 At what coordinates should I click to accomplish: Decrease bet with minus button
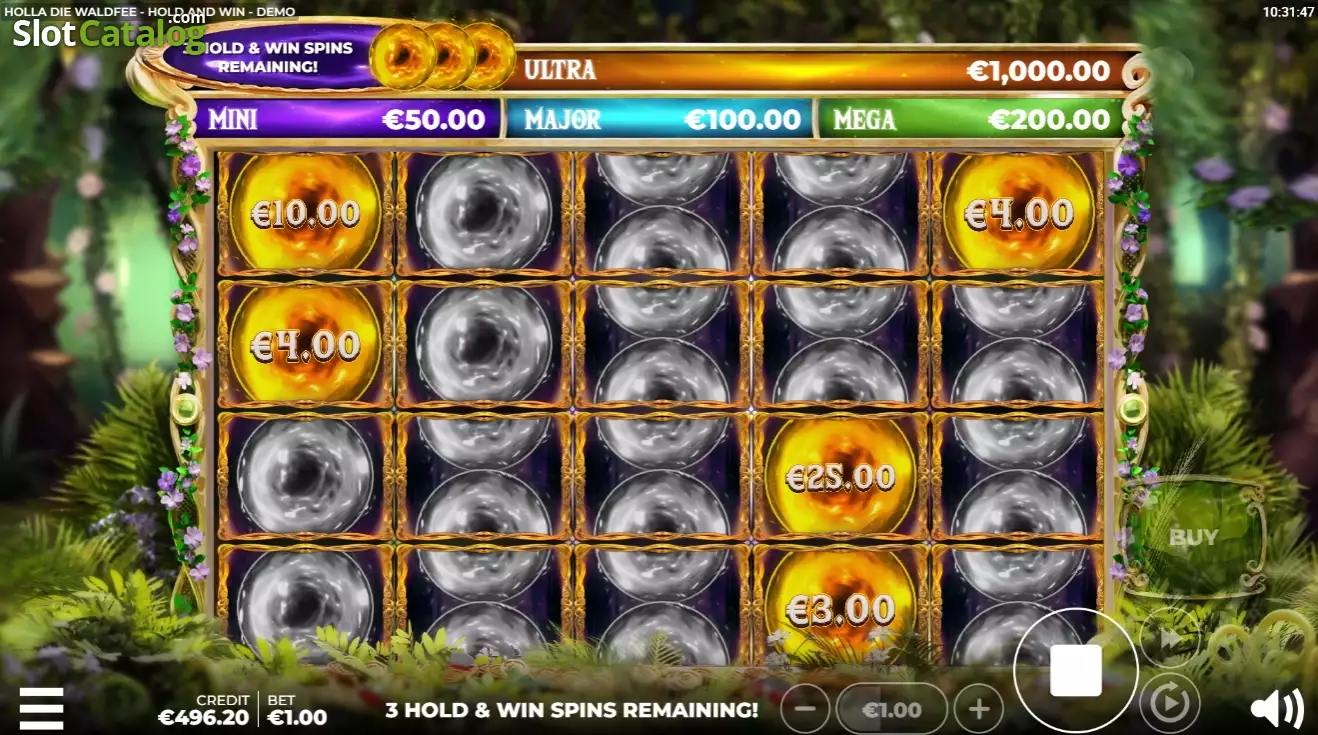click(805, 709)
